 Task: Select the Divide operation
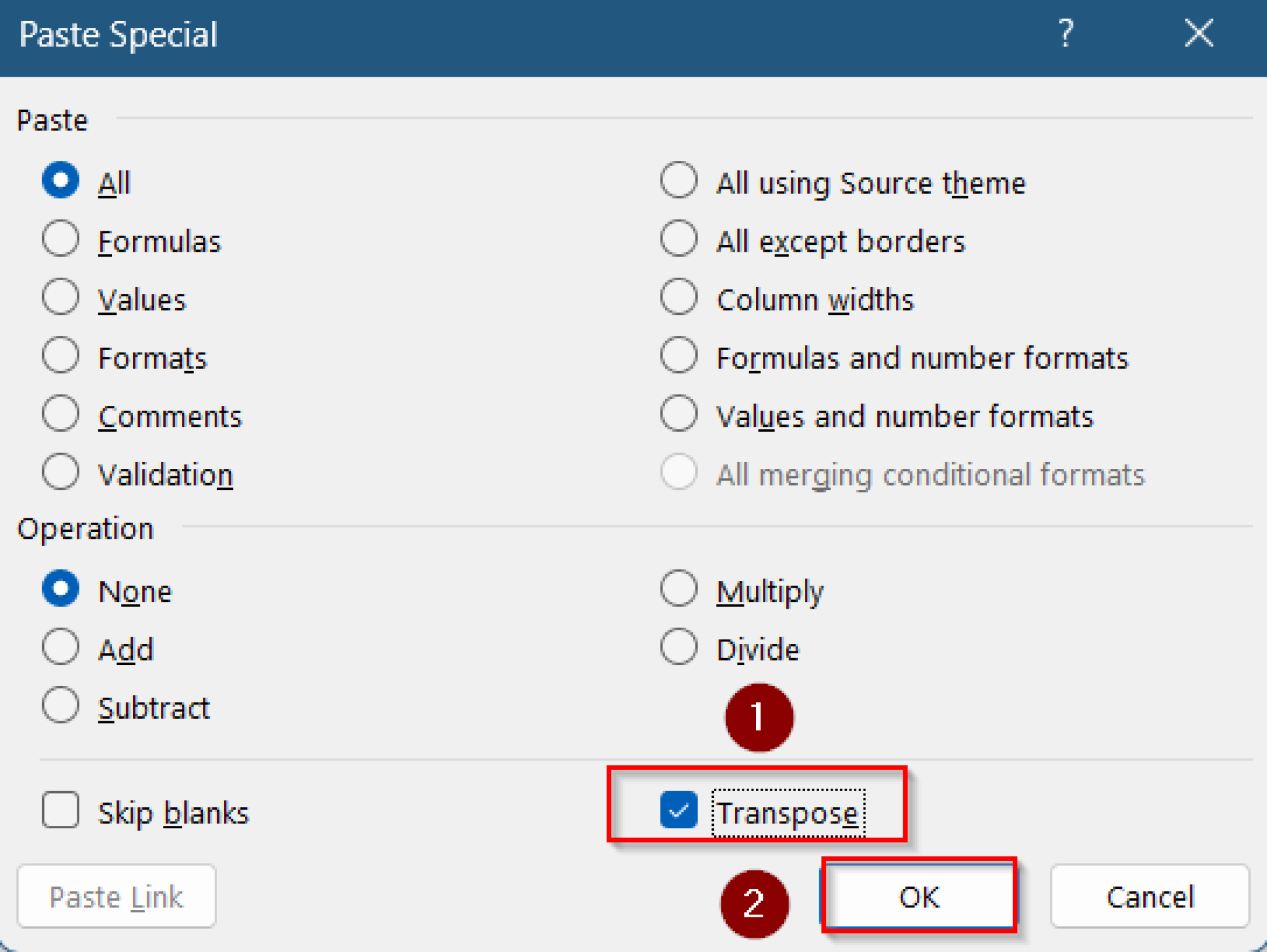[678, 647]
